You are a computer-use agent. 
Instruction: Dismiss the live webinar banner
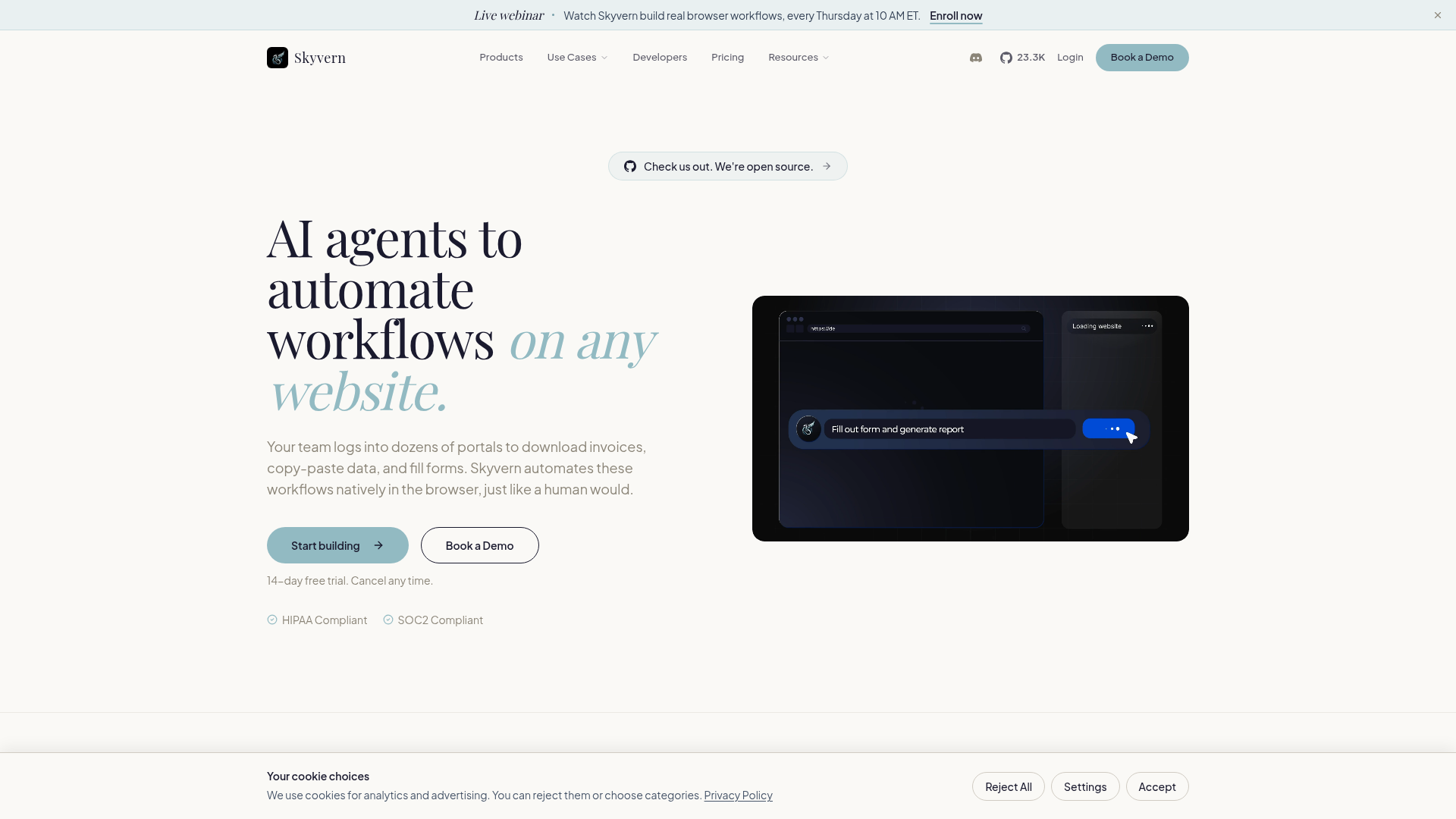tap(1438, 15)
